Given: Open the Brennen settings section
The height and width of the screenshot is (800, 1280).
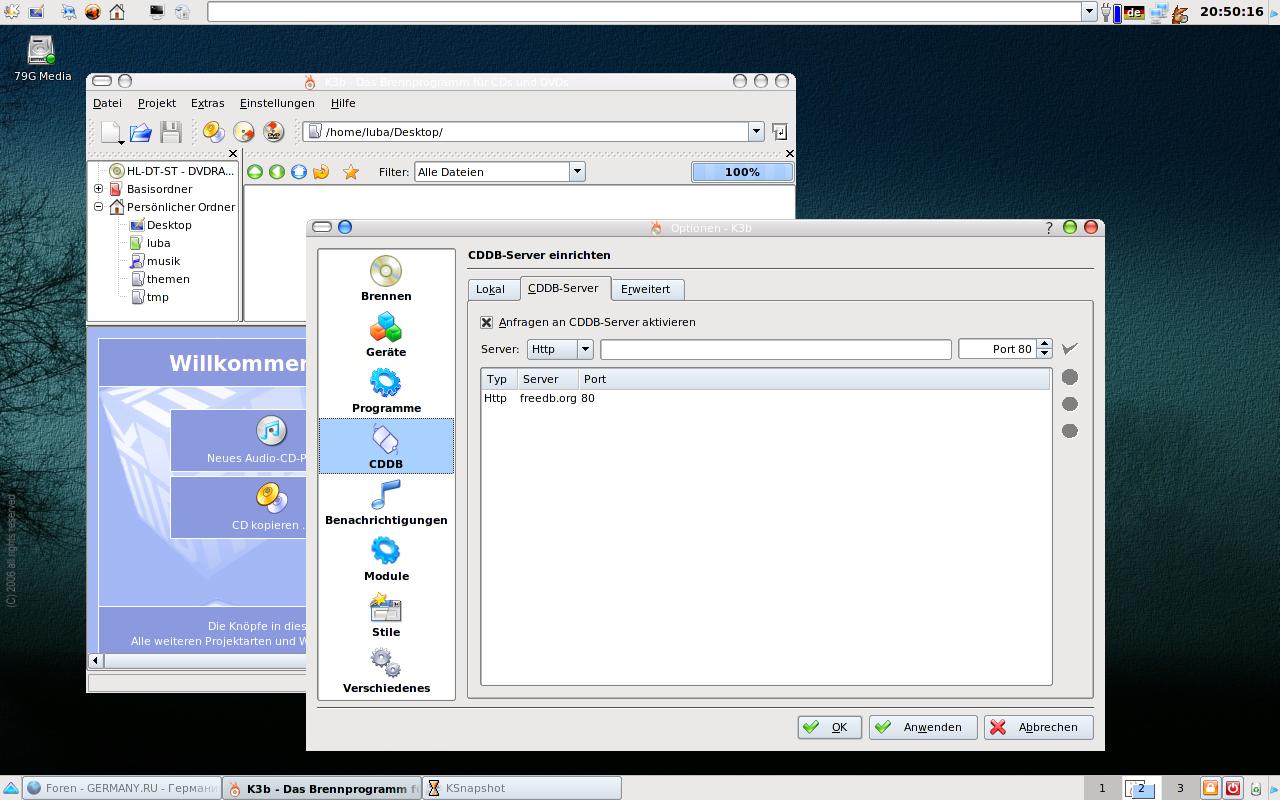Looking at the screenshot, I should click(x=386, y=279).
